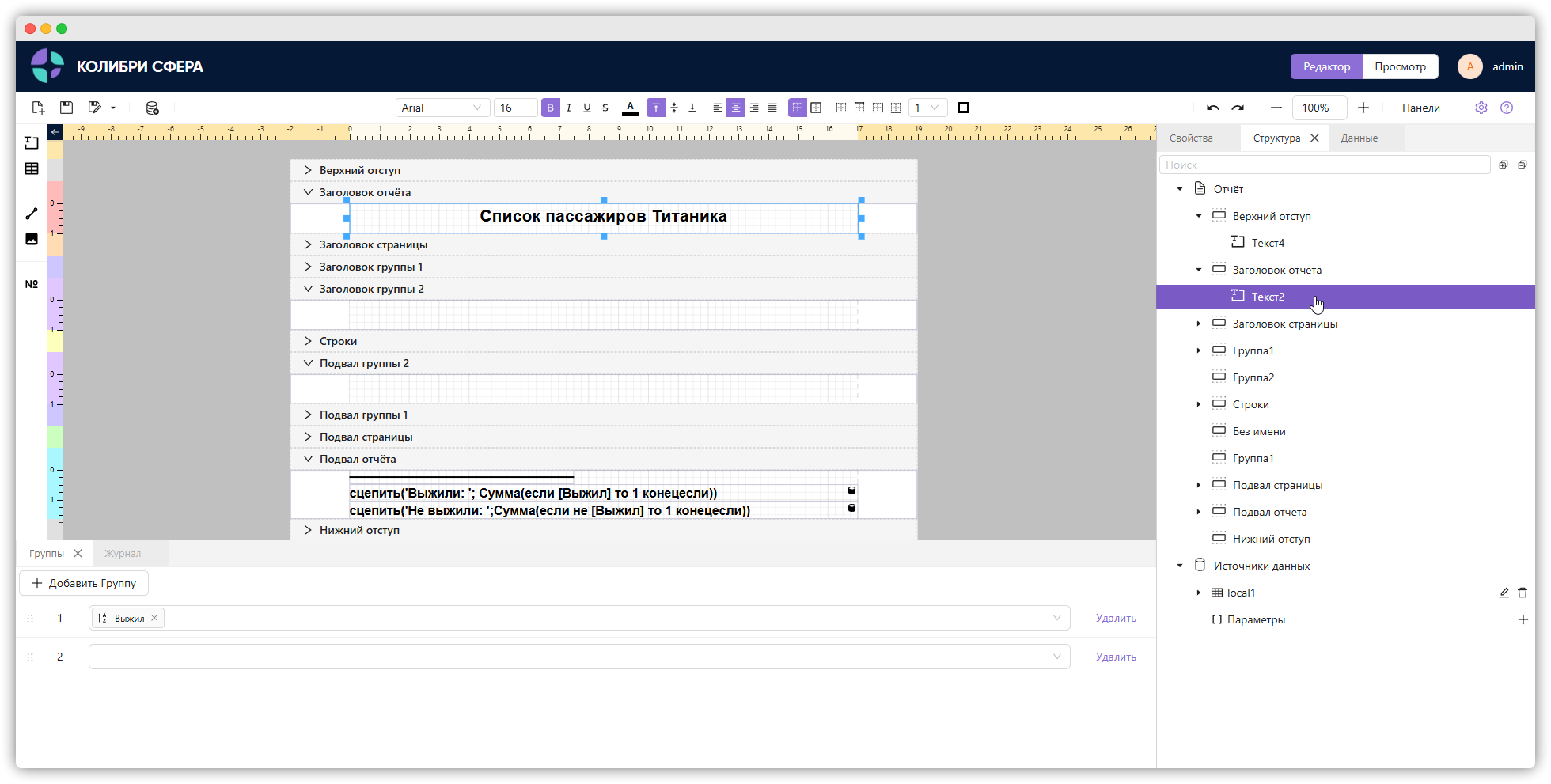Justify the text alignment
The width and height of the screenshot is (1551, 784).
(x=772, y=108)
